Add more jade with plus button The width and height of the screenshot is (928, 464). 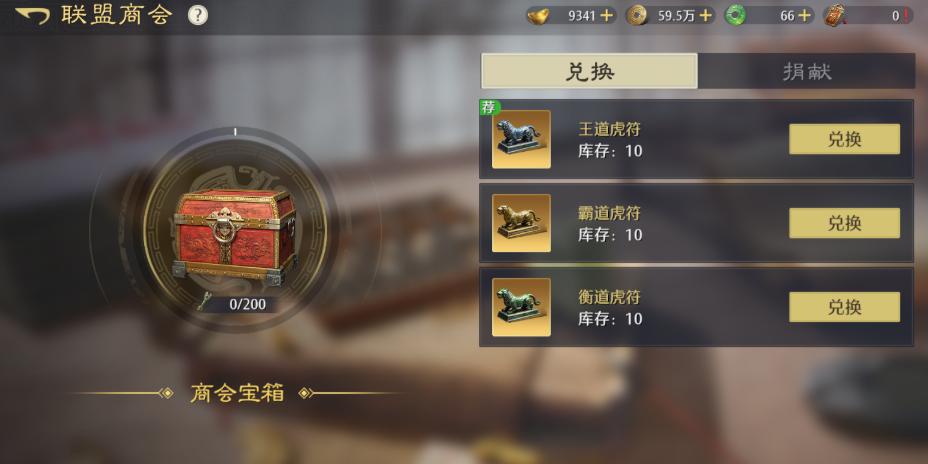point(804,16)
